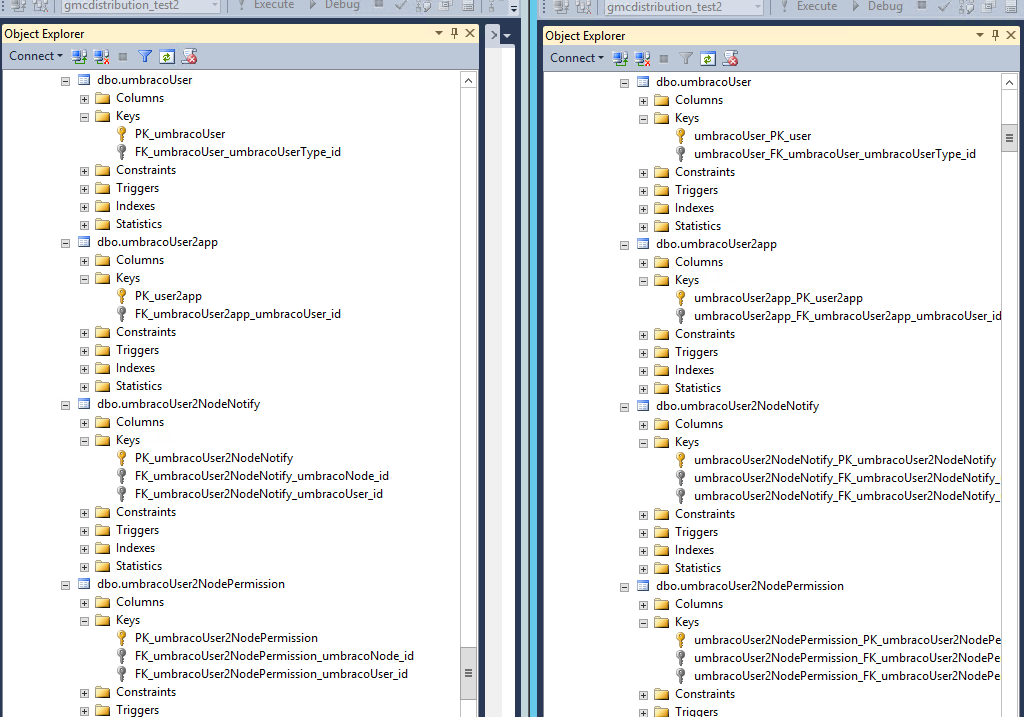Open Connect dropdown in right Object Explorer
Screen dimensions: 1024x717
tap(577, 58)
